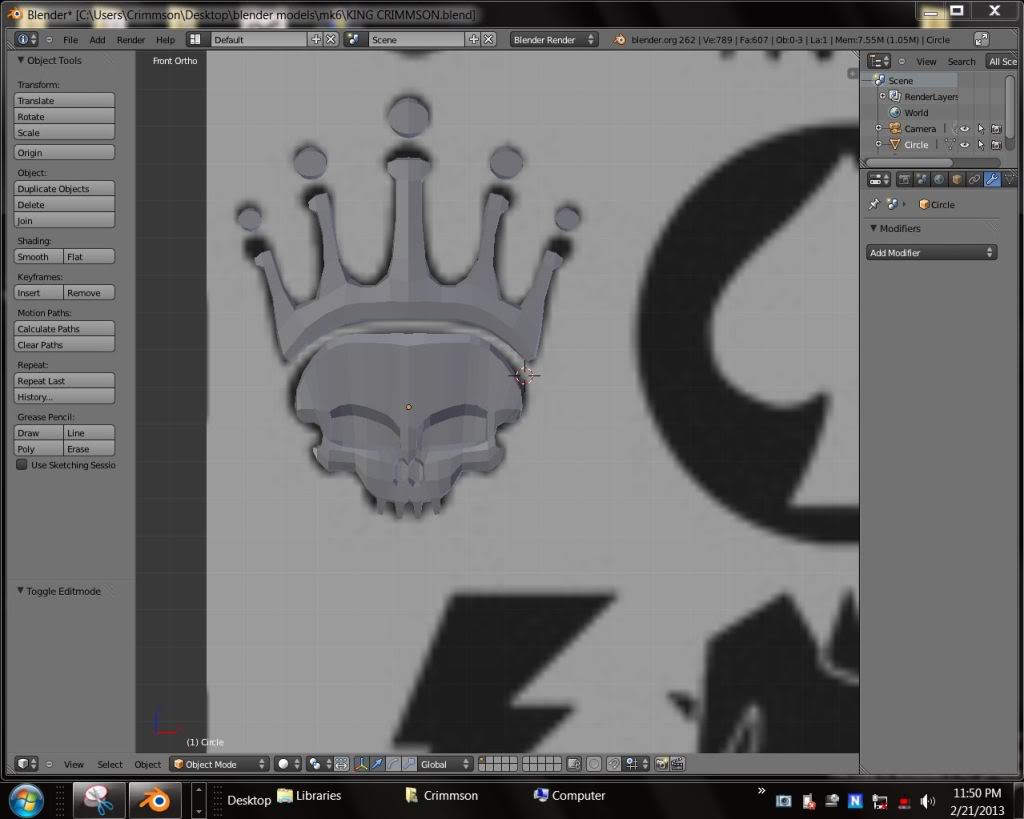1024x819 pixels.
Task: Launch Blender from the Windows taskbar
Action: point(155,799)
